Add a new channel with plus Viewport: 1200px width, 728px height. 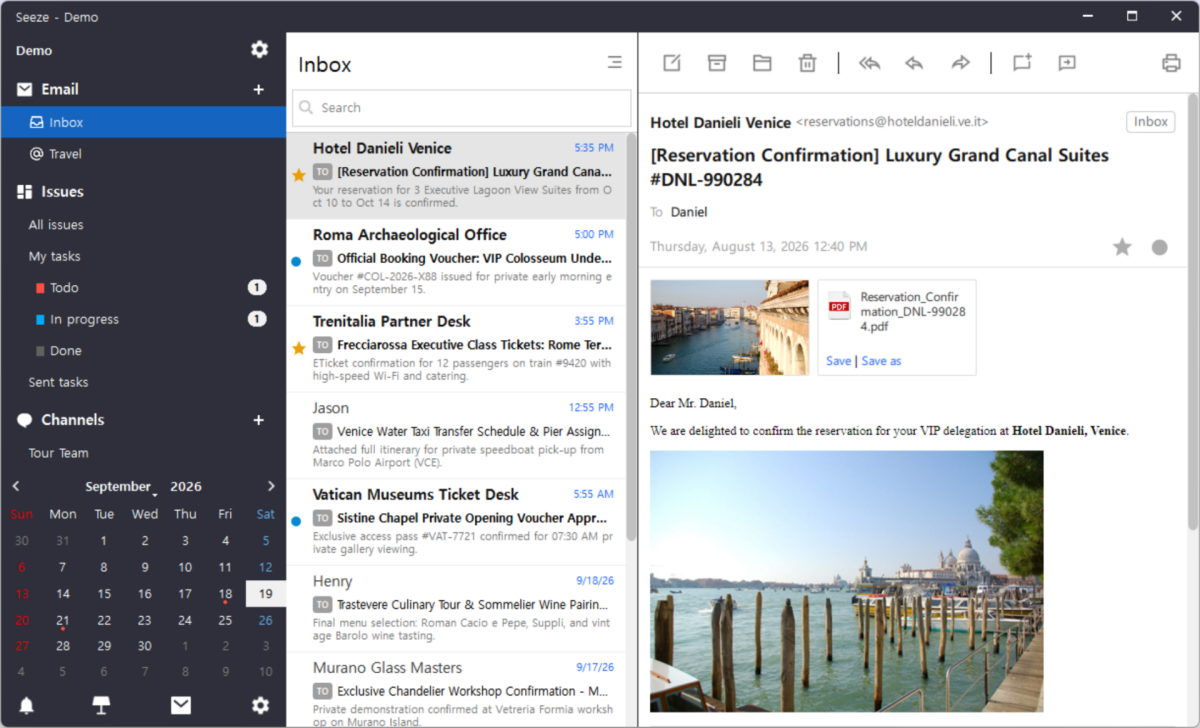click(259, 420)
